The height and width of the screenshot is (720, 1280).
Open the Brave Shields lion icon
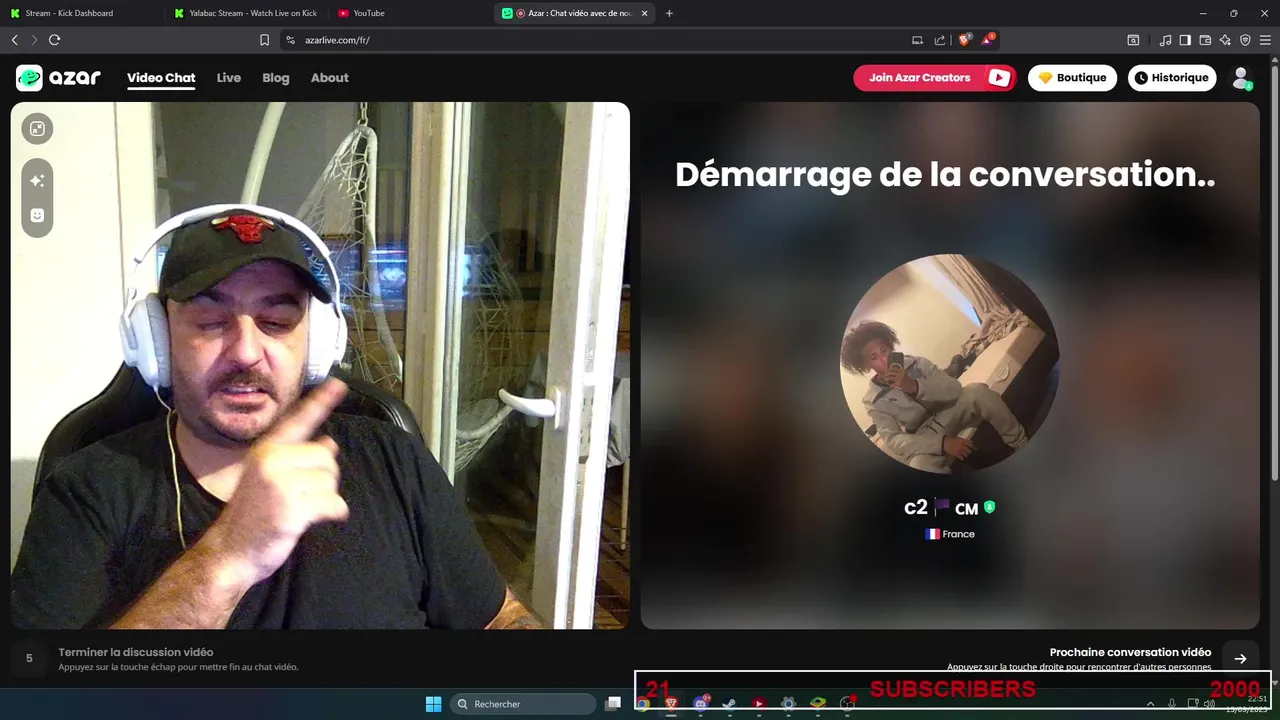coord(964,40)
